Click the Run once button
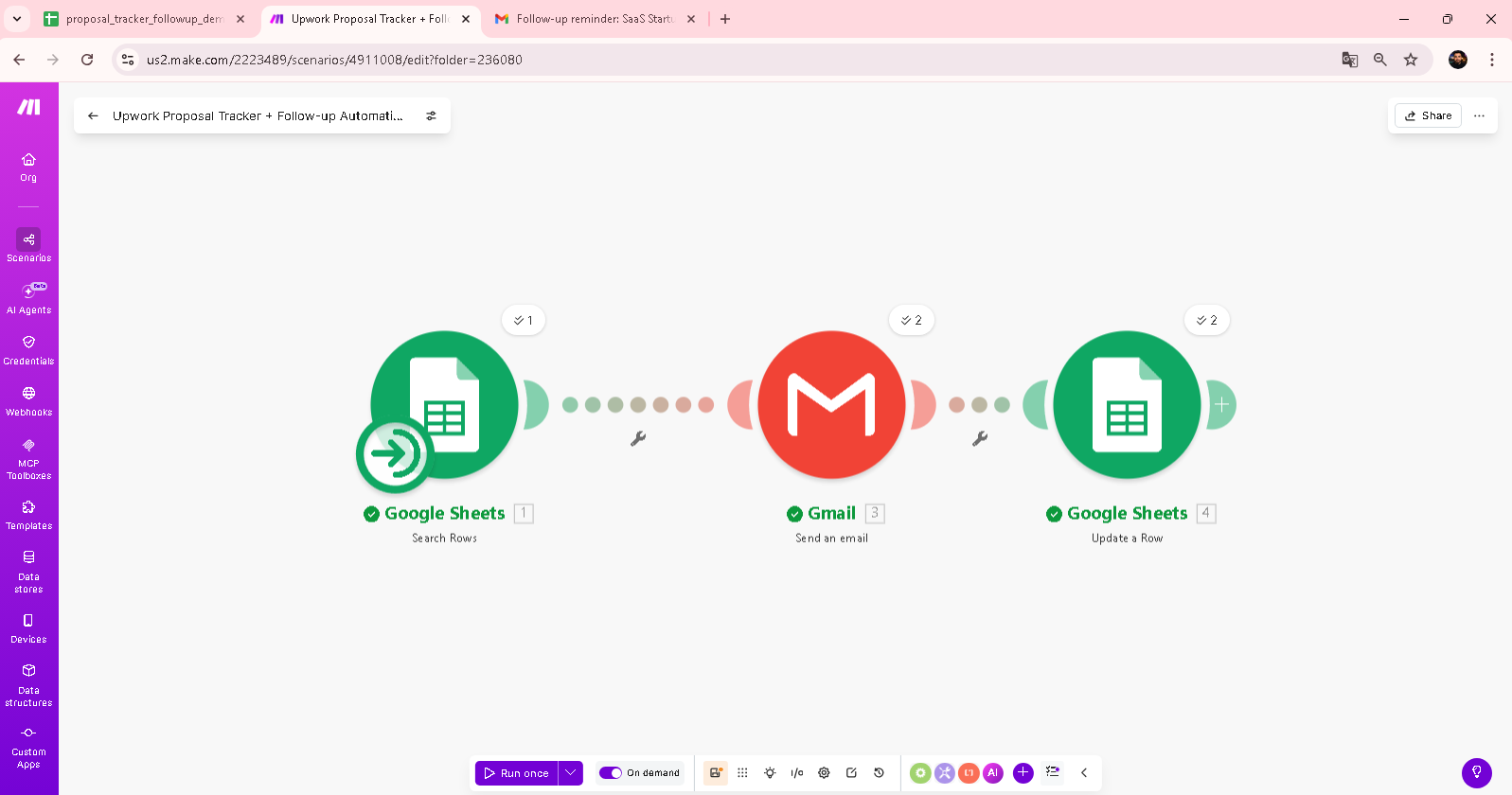Viewport: 1512px width, 795px height. [x=517, y=772]
